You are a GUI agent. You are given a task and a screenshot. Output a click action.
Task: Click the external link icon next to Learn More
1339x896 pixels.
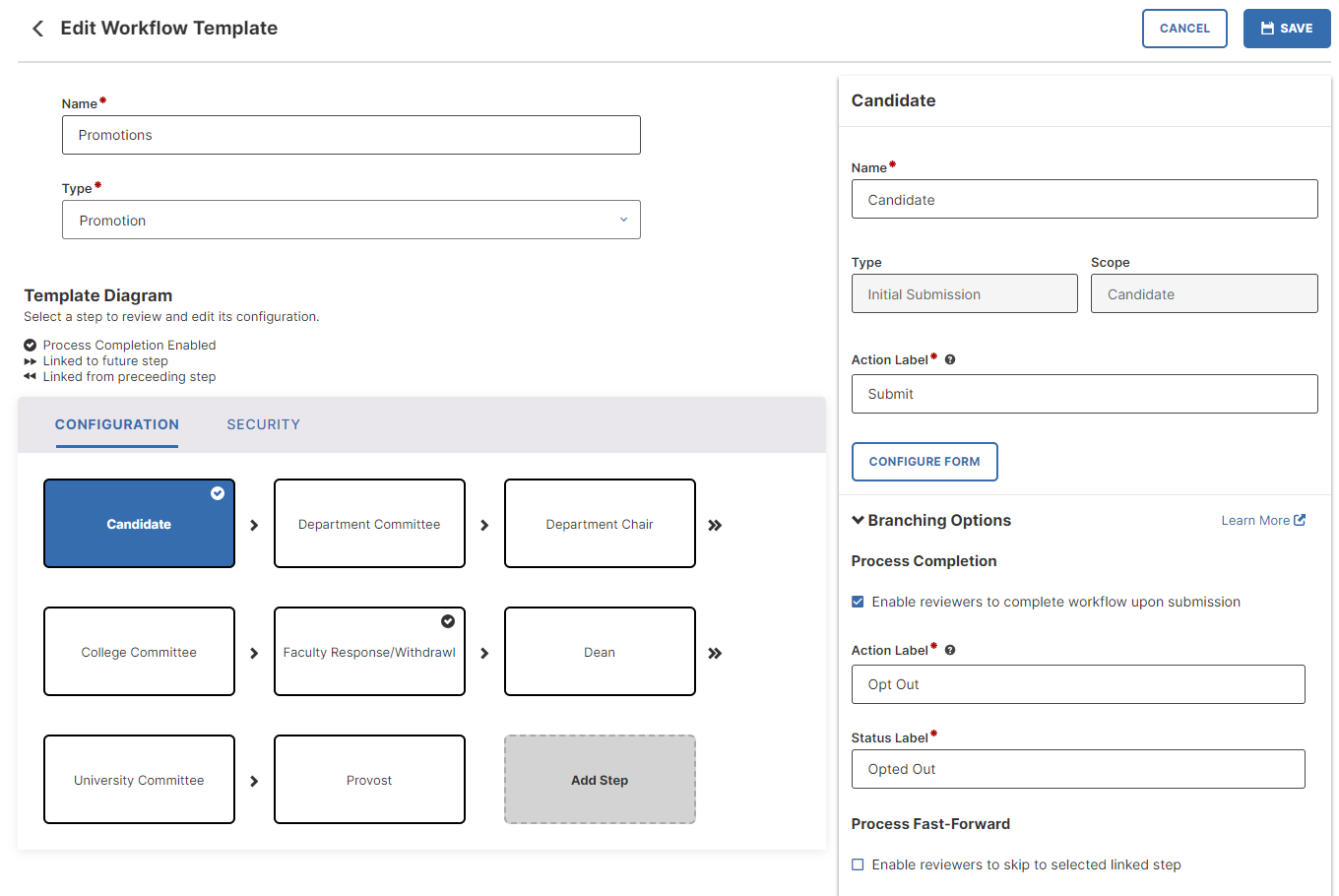click(x=1299, y=520)
